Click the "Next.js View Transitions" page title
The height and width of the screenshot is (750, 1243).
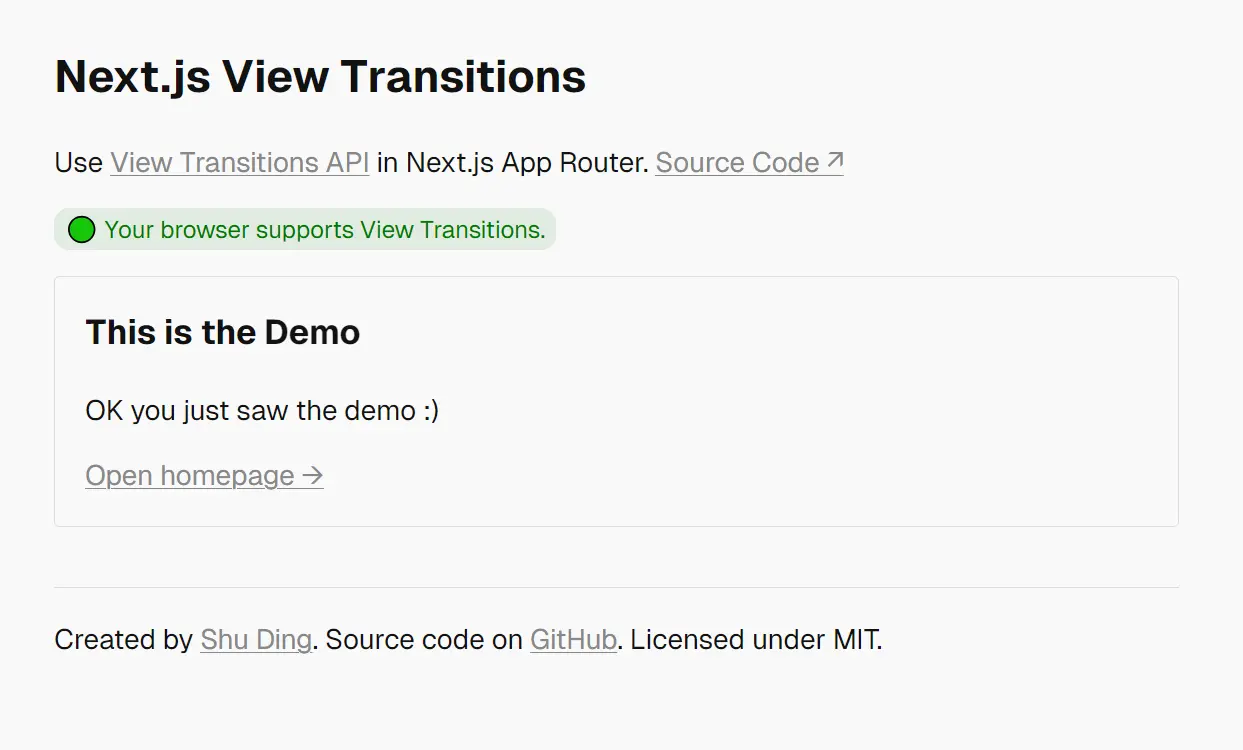(320, 77)
